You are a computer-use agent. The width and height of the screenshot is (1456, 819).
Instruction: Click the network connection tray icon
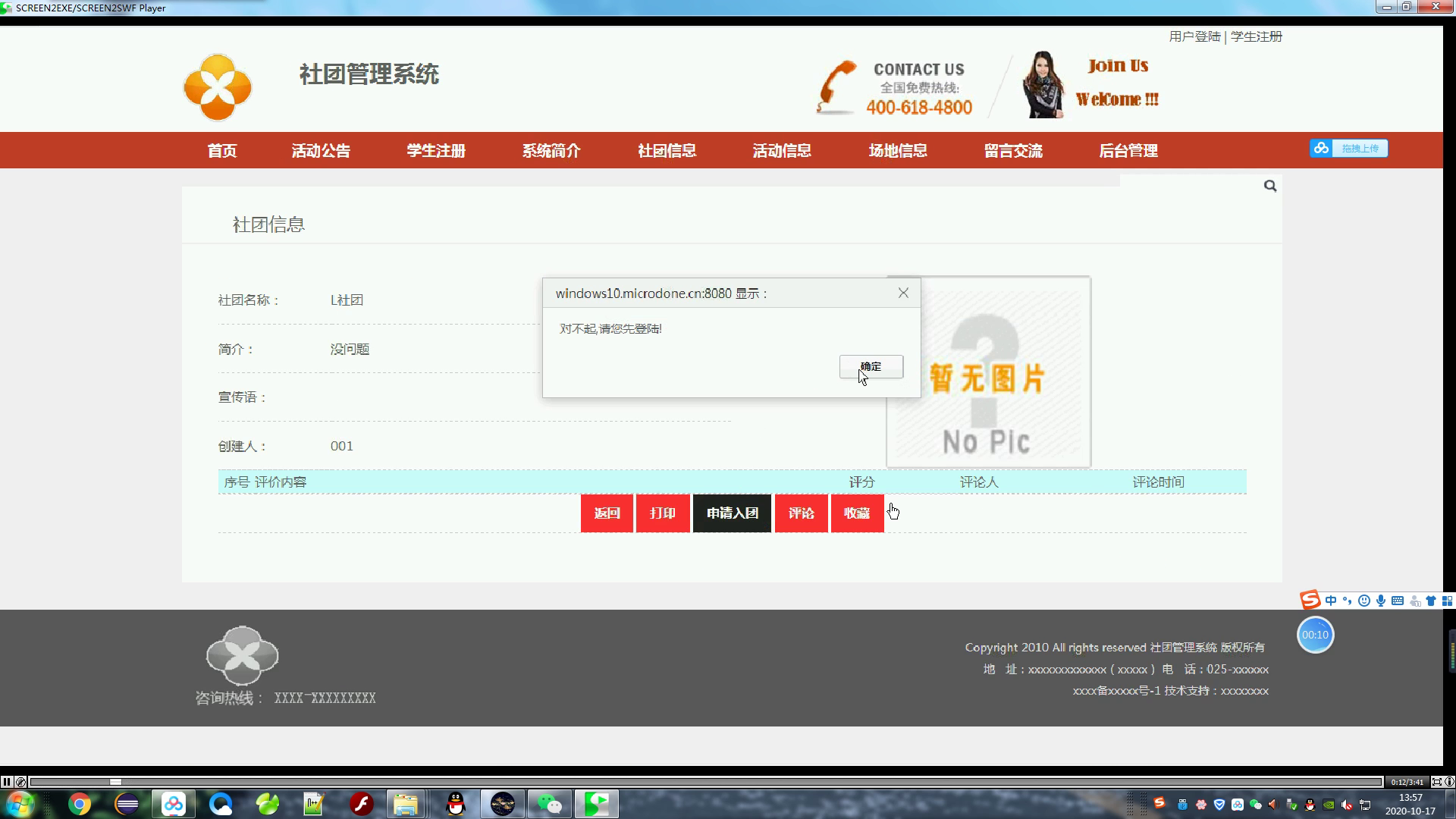point(1365,805)
